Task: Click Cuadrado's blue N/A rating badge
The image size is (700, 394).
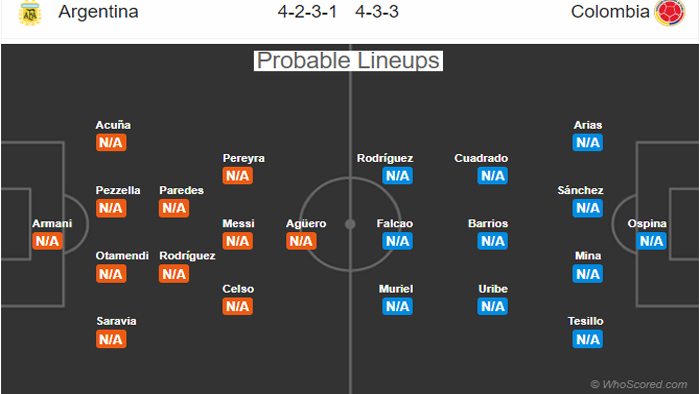Action: point(492,175)
